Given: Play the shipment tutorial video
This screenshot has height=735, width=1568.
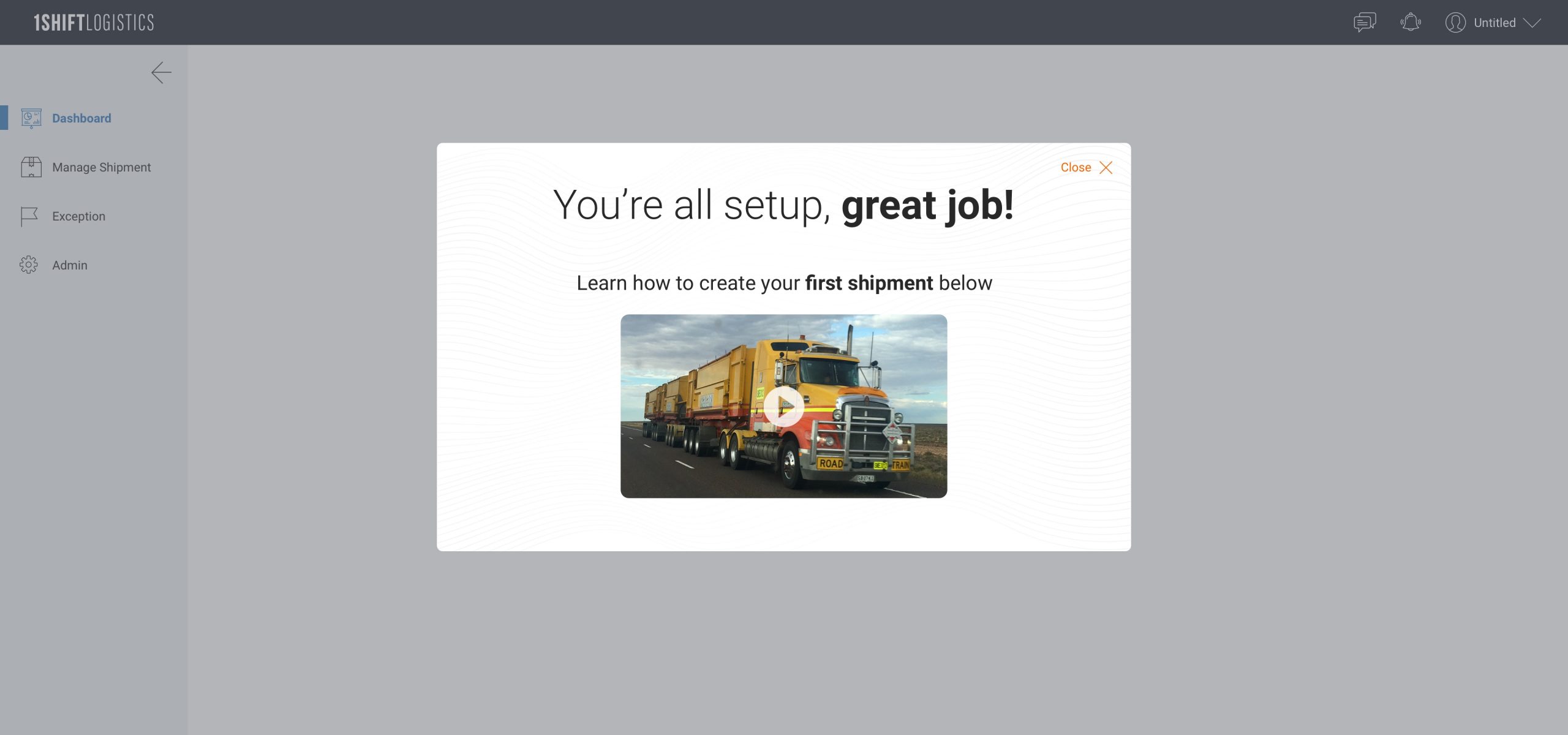Looking at the screenshot, I should [x=784, y=405].
